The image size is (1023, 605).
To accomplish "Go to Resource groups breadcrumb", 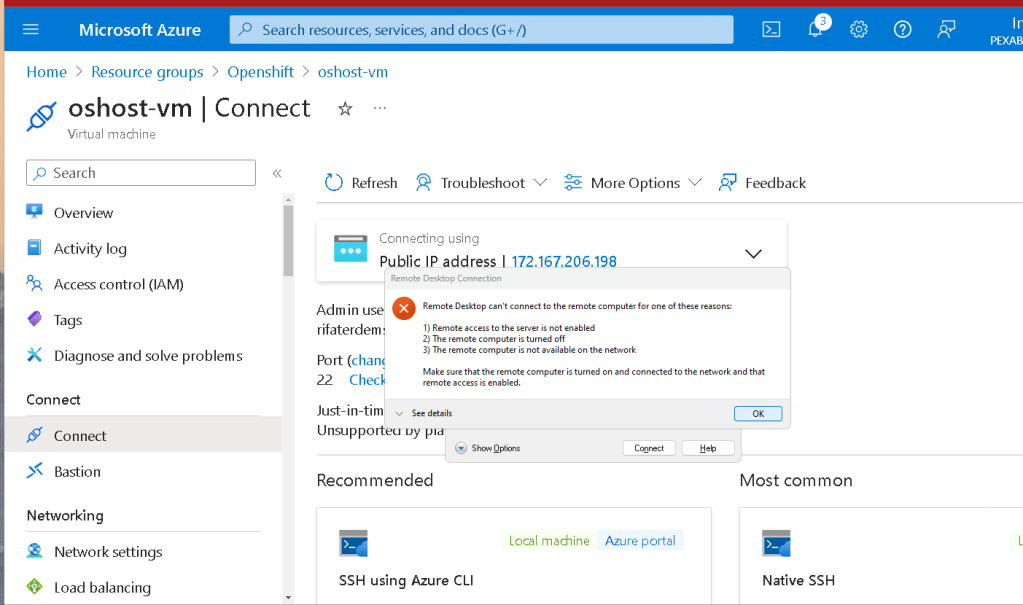I will [x=147, y=72].
